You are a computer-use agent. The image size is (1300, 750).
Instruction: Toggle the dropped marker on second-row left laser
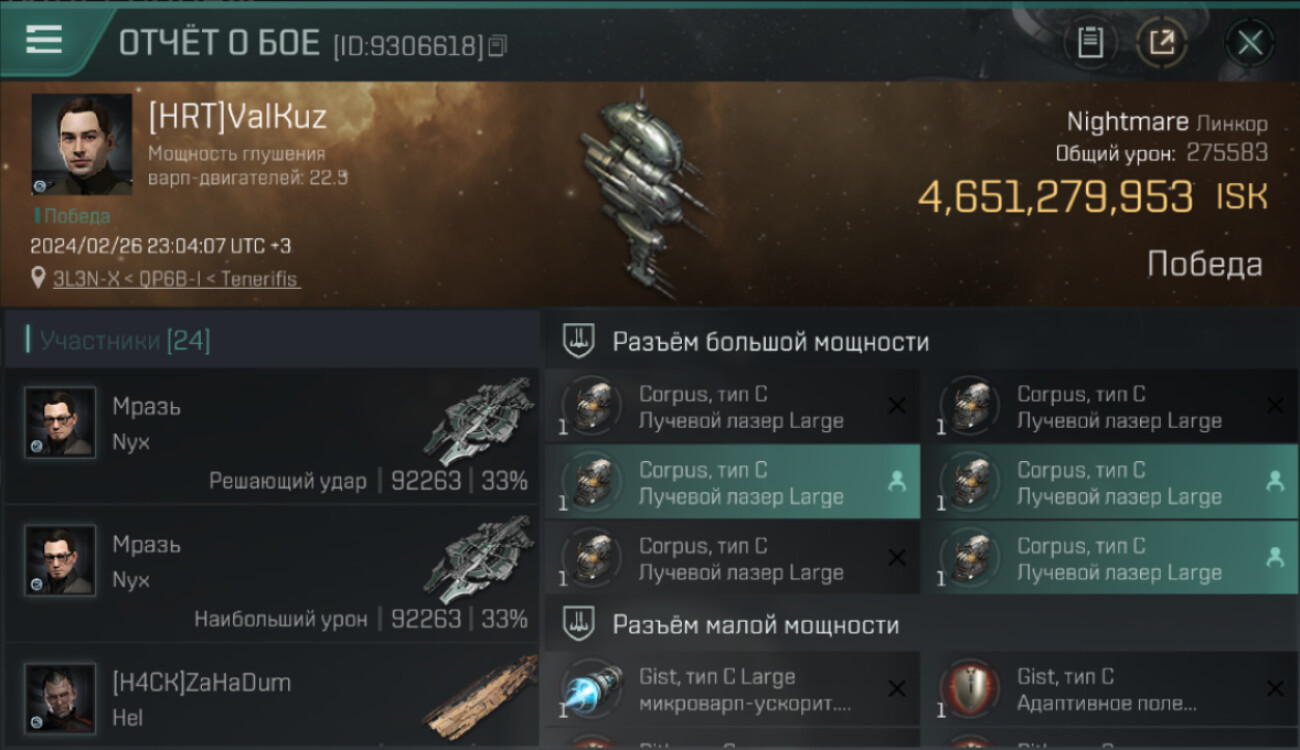tap(897, 482)
